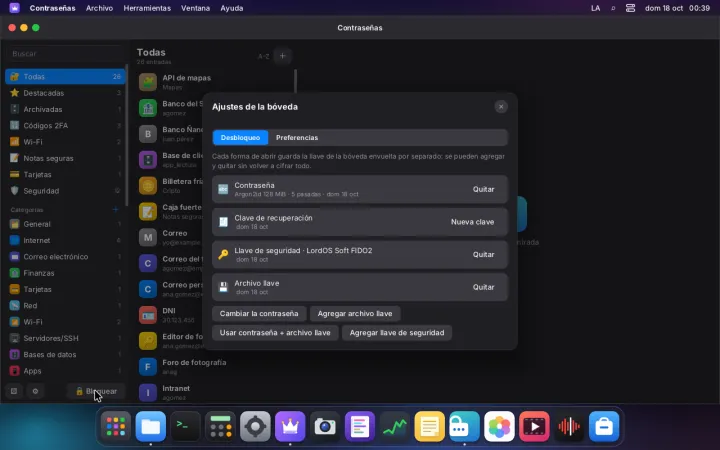
Task: Open the Ayuda menu
Action: (231, 8)
